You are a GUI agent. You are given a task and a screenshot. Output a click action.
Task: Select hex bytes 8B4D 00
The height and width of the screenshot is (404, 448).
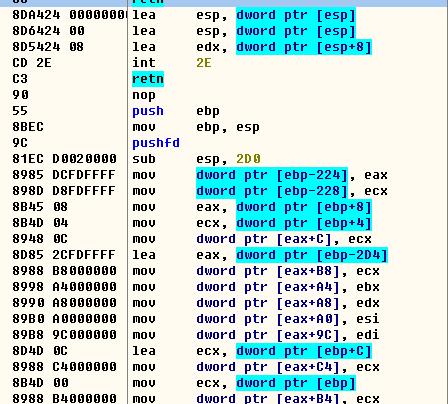[40, 383]
